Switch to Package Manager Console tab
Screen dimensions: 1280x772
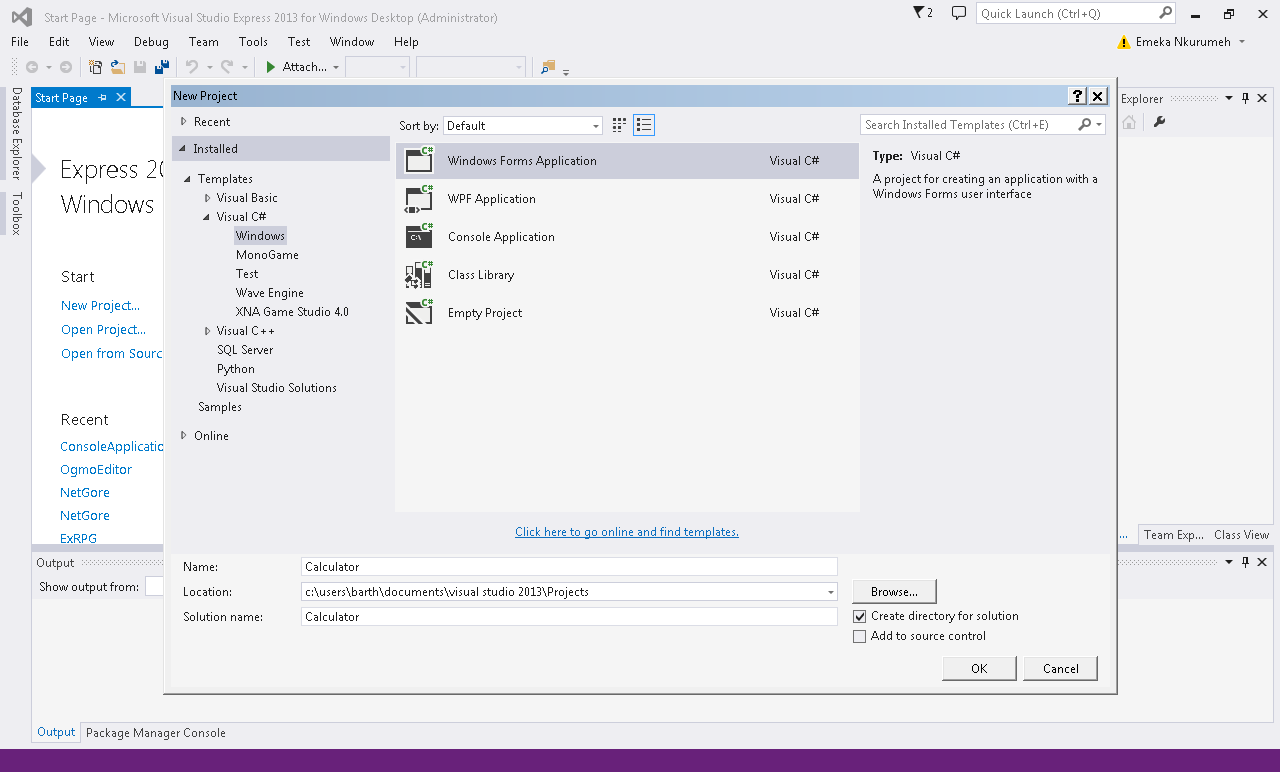[156, 733]
